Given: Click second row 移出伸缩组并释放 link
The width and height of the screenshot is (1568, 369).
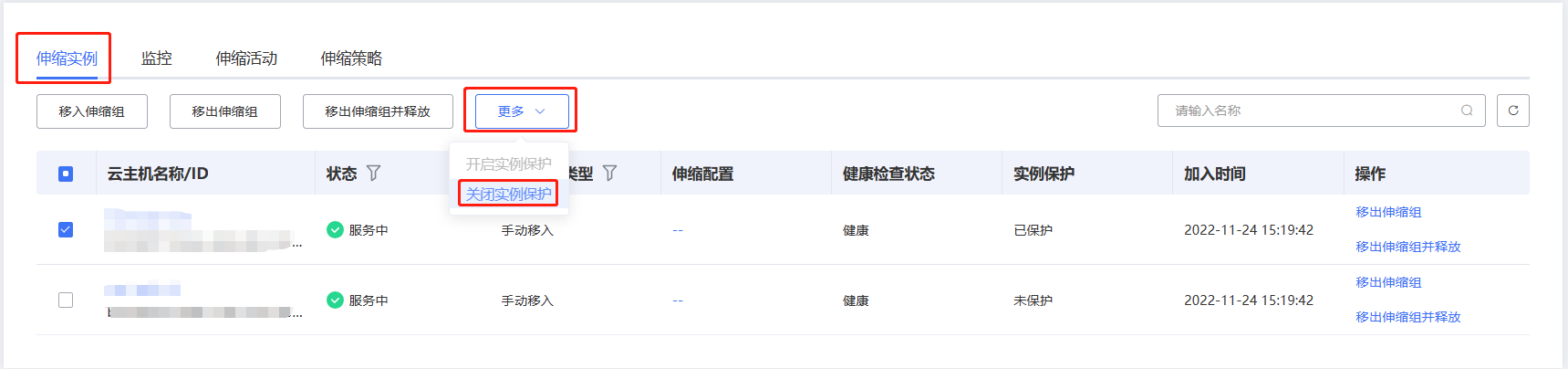Looking at the screenshot, I should tap(1407, 317).
